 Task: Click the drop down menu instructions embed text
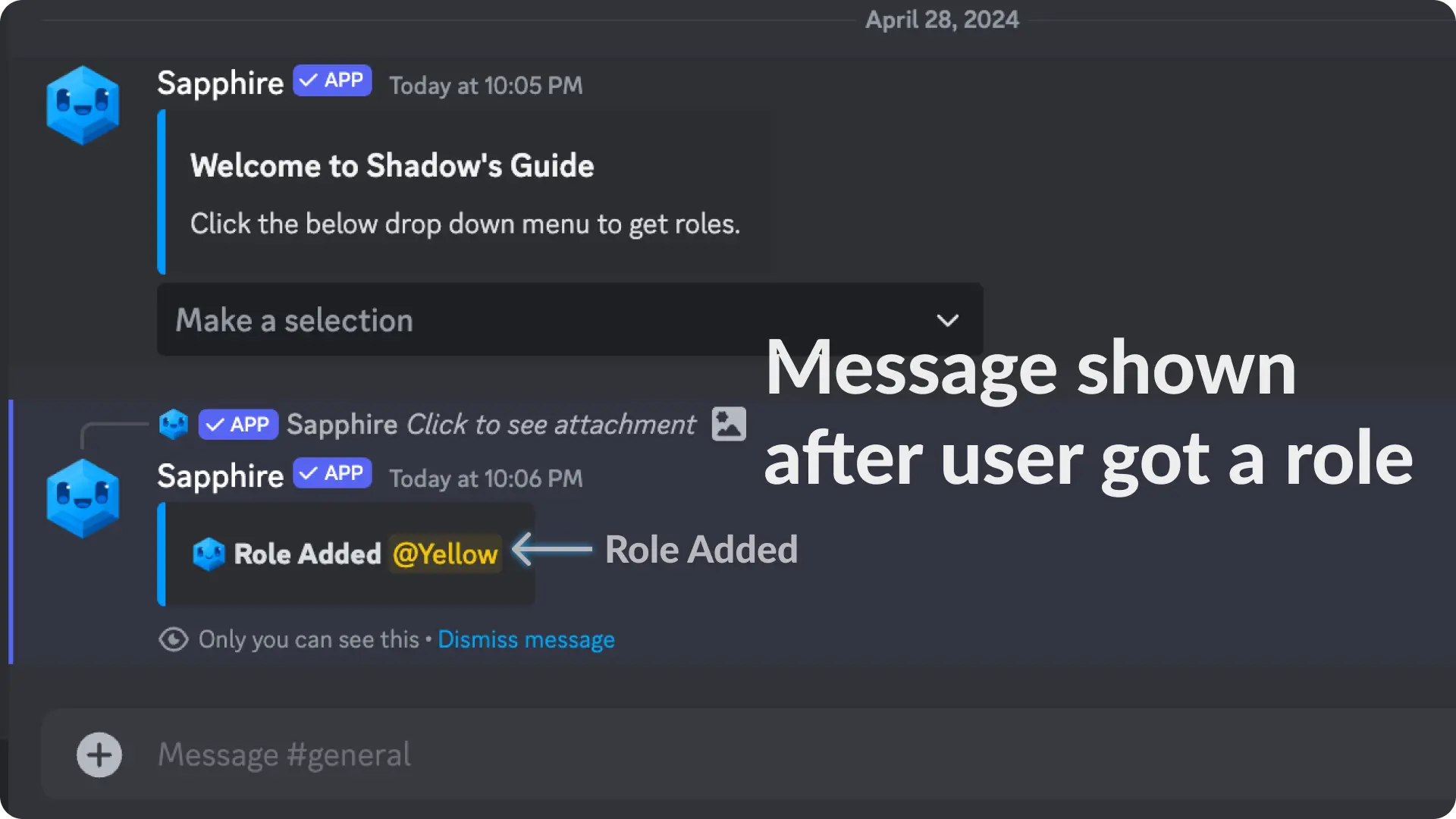(x=465, y=224)
